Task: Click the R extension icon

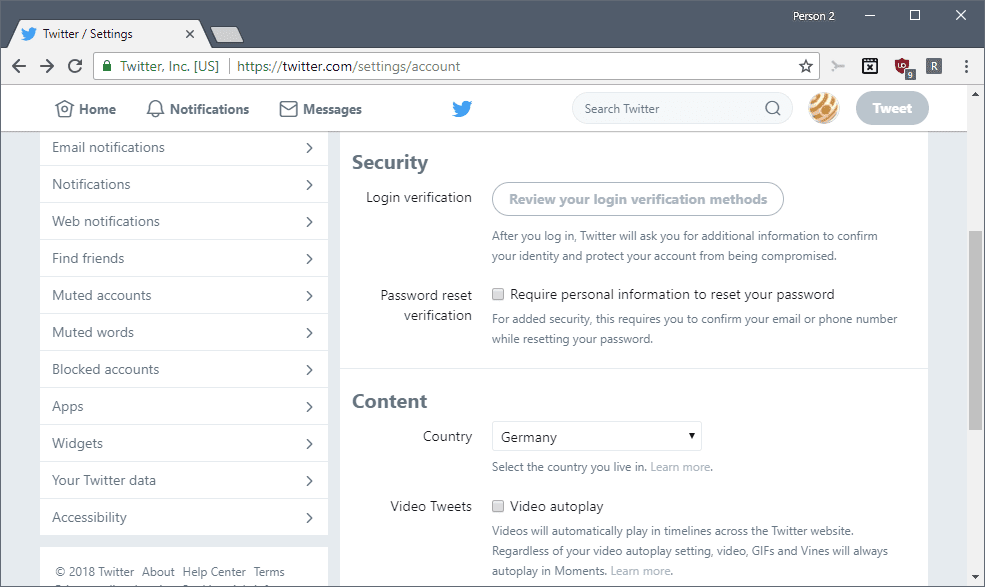Action: [934, 66]
